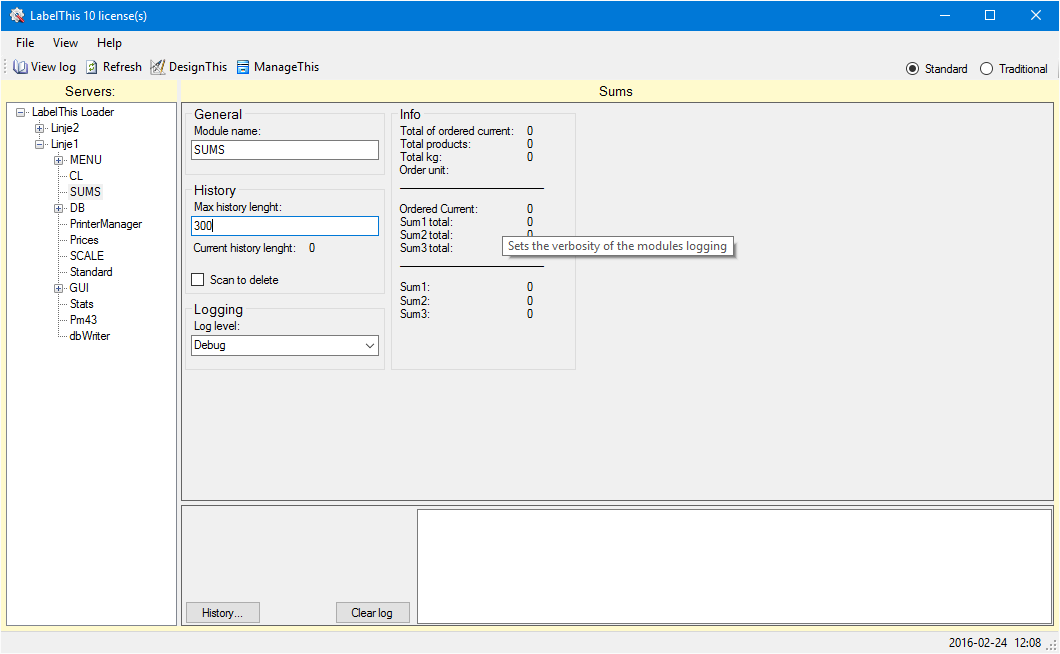Collapse the Linje1 tree node
1060x654 pixels.
click(40, 144)
